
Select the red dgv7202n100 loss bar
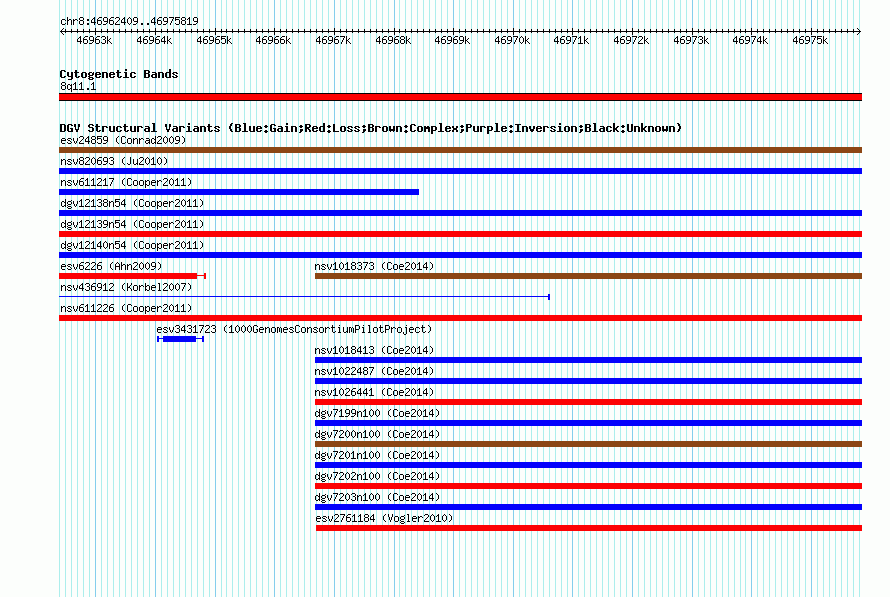point(589,486)
